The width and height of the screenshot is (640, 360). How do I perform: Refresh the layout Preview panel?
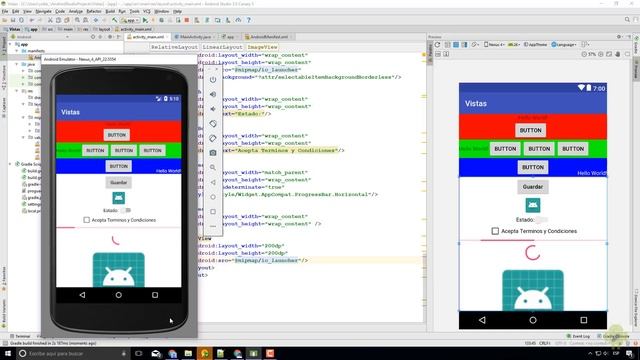click(438, 44)
